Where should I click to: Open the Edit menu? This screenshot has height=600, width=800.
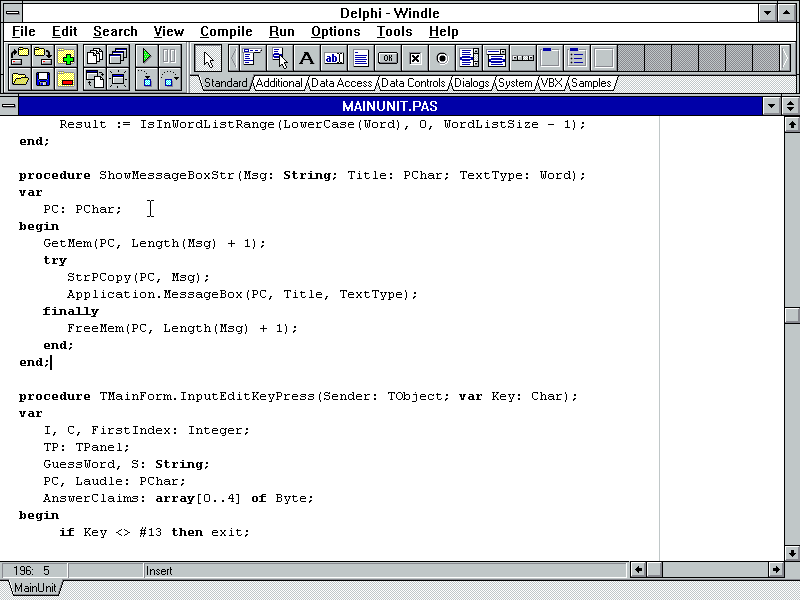coord(64,32)
